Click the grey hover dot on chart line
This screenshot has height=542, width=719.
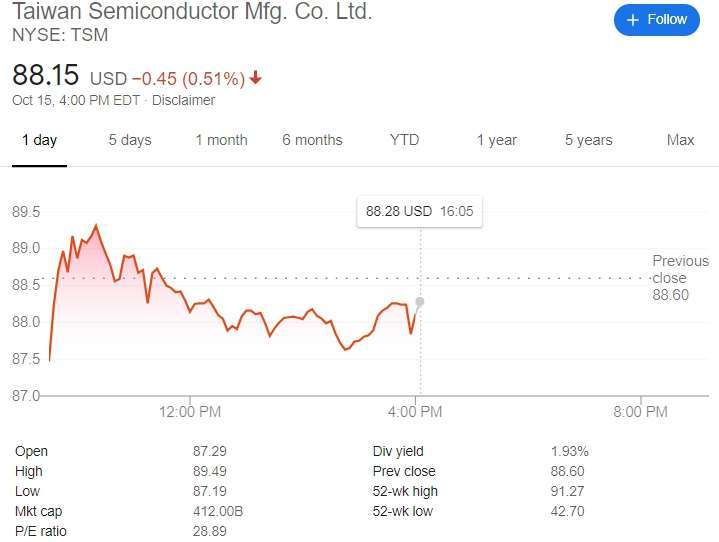coord(420,301)
